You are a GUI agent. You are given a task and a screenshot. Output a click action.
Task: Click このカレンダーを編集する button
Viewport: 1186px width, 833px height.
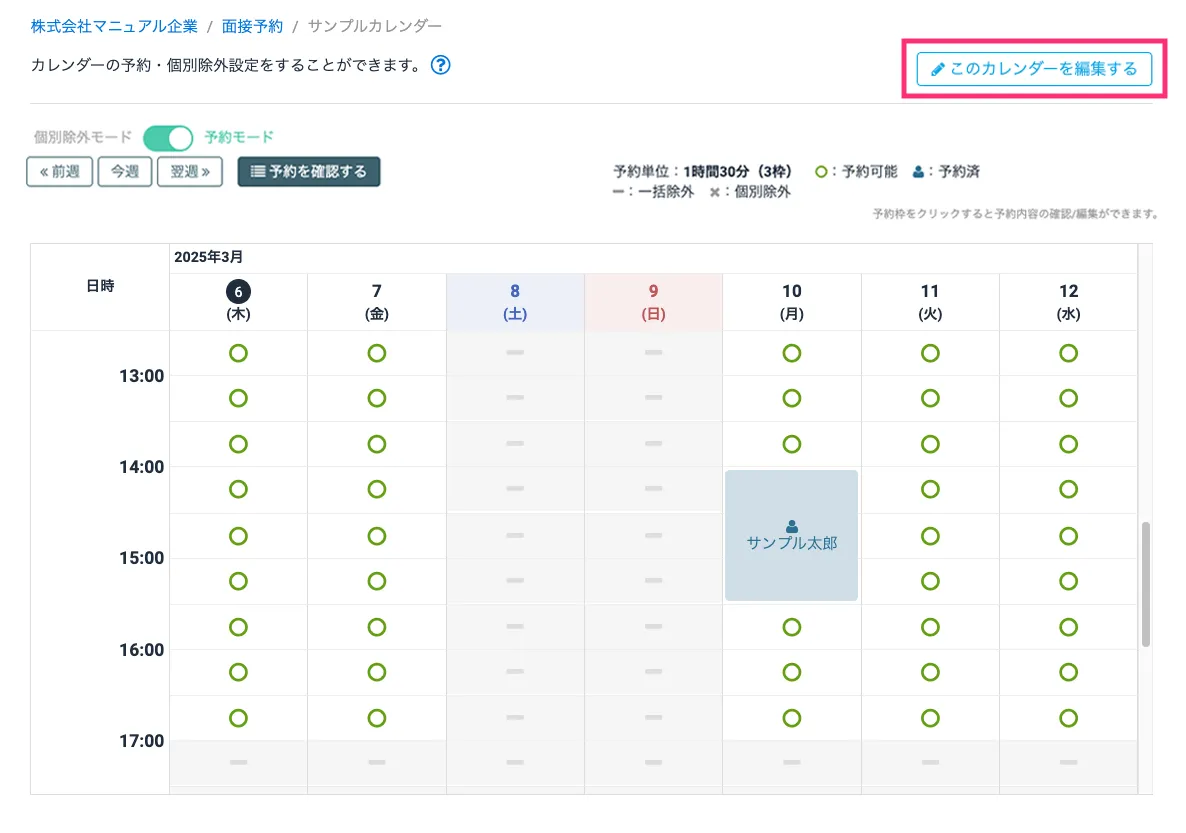point(1034,69)
